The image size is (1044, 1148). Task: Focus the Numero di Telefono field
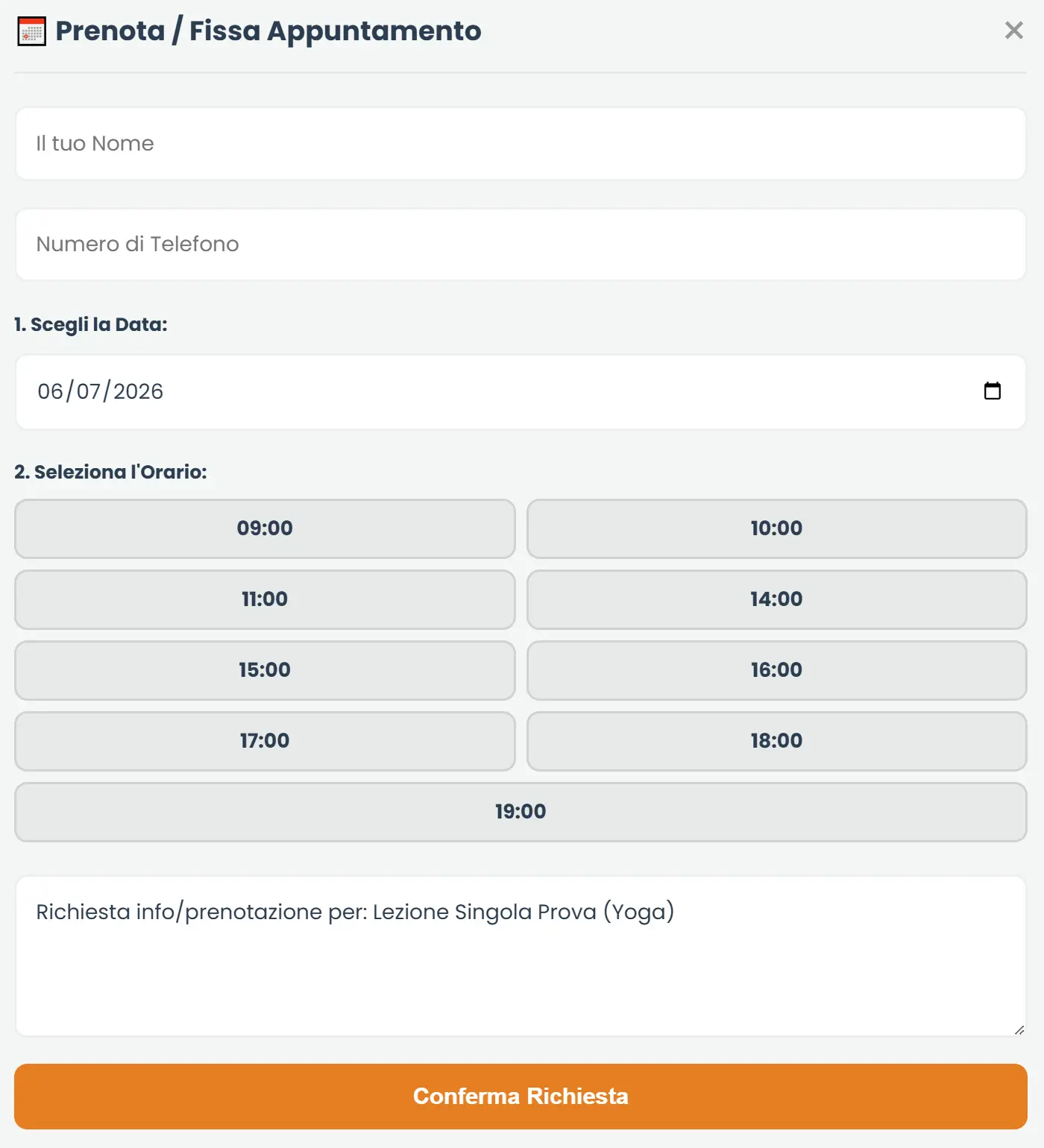point(521,245)
